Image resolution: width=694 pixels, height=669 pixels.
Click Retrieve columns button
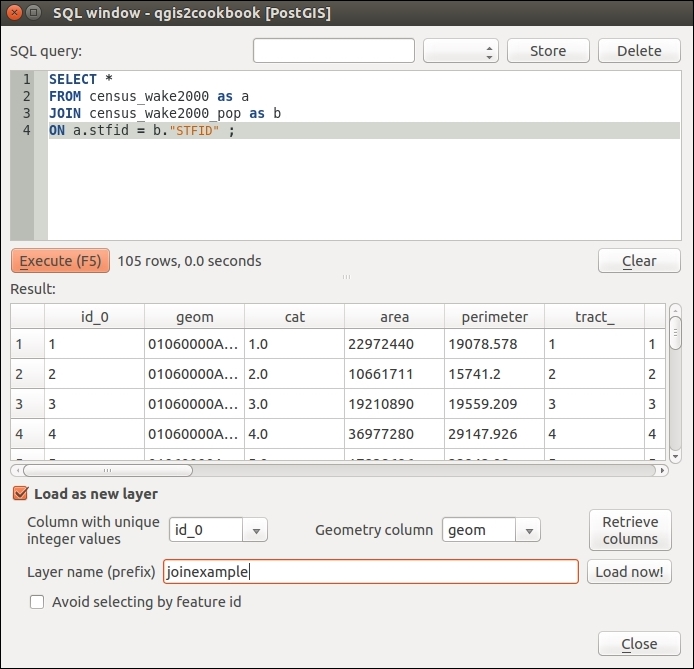point(630,530)
